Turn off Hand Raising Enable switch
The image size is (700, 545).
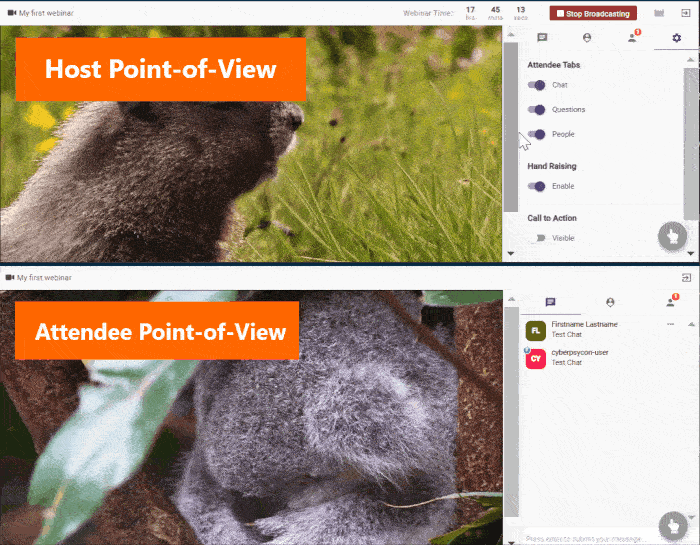tap(538, 186)
